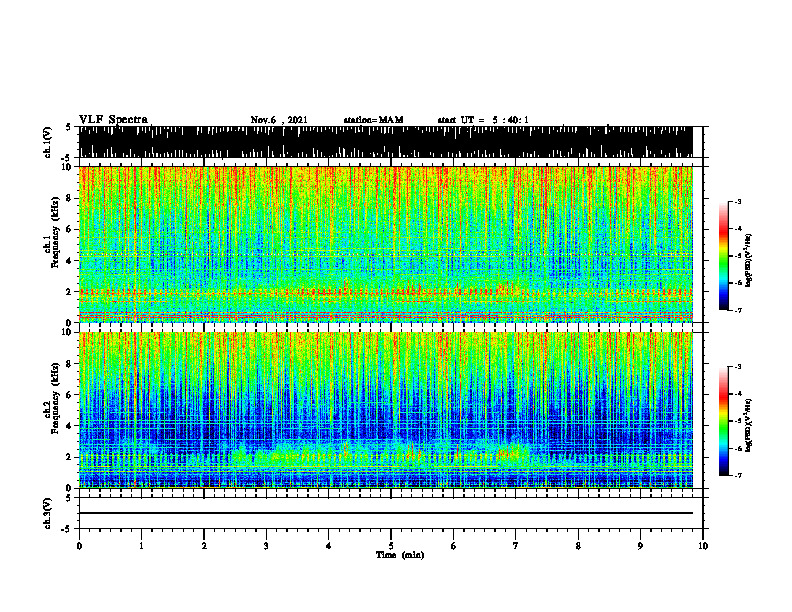Select the date text 'Nov.6 , 2021'
This screenshot has width=792, height=612.
point(279,120)
